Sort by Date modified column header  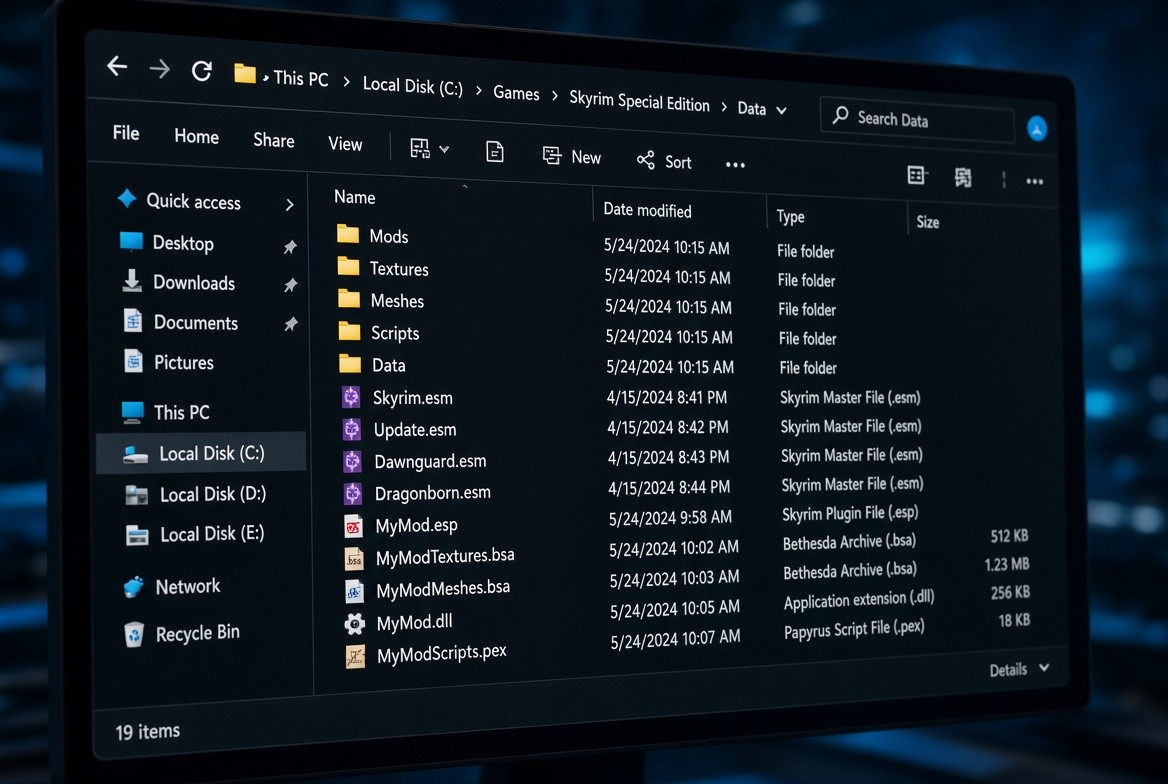pos(647,210)
